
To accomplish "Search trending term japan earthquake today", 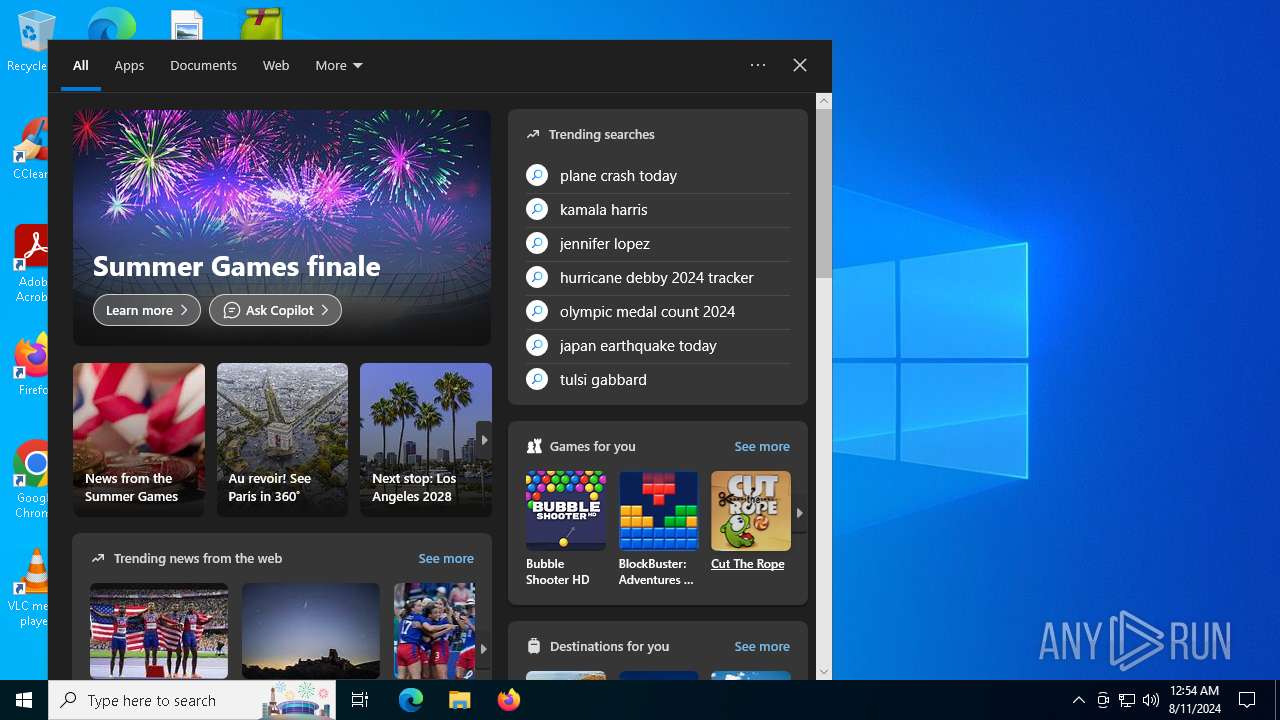I will (638, 345).
